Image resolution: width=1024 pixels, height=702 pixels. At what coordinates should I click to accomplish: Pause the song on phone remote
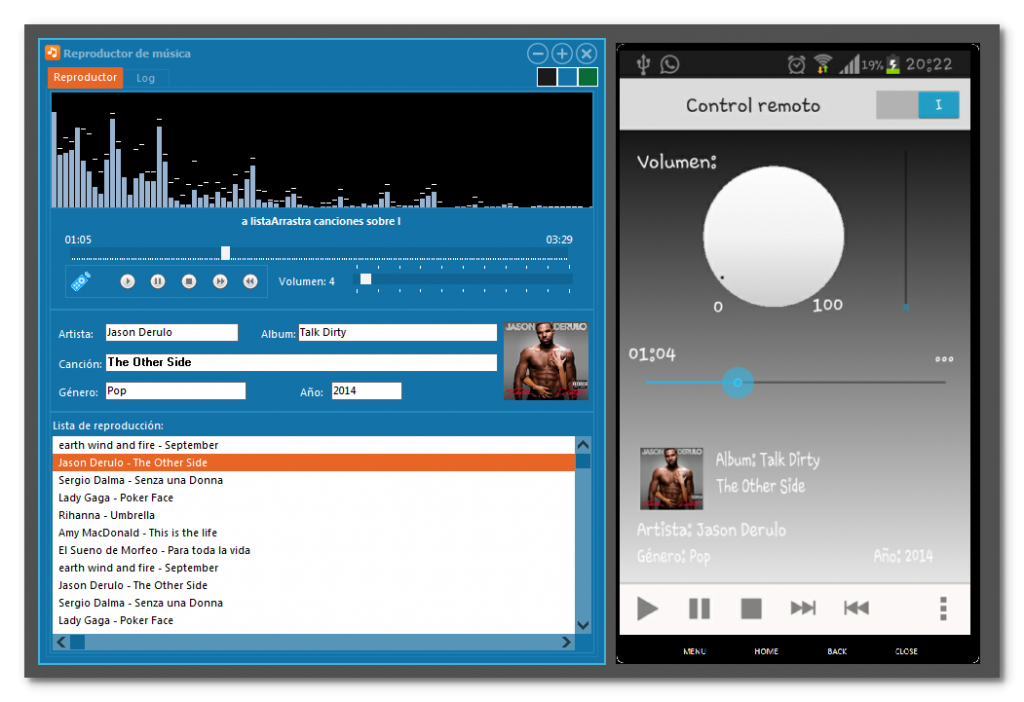click(699, 609)
